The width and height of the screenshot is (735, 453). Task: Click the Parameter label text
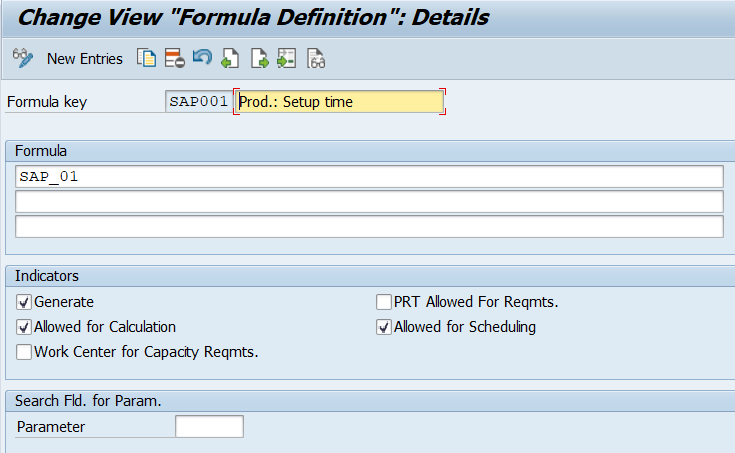point(51,427)
